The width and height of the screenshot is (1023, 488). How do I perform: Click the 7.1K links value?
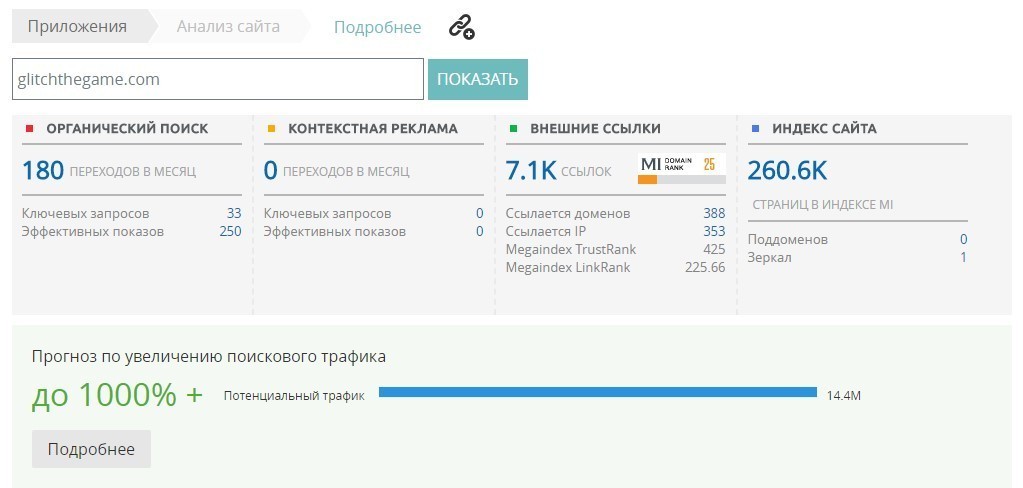(531, 171)
